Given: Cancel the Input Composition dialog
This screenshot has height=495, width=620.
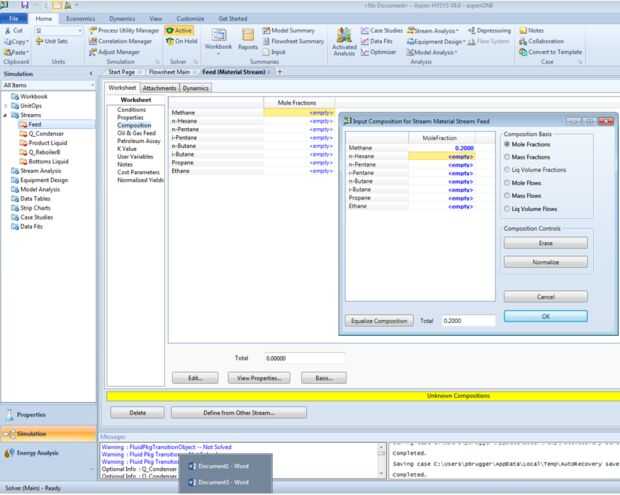Looking at the screenshot, I should pos(546,297).
